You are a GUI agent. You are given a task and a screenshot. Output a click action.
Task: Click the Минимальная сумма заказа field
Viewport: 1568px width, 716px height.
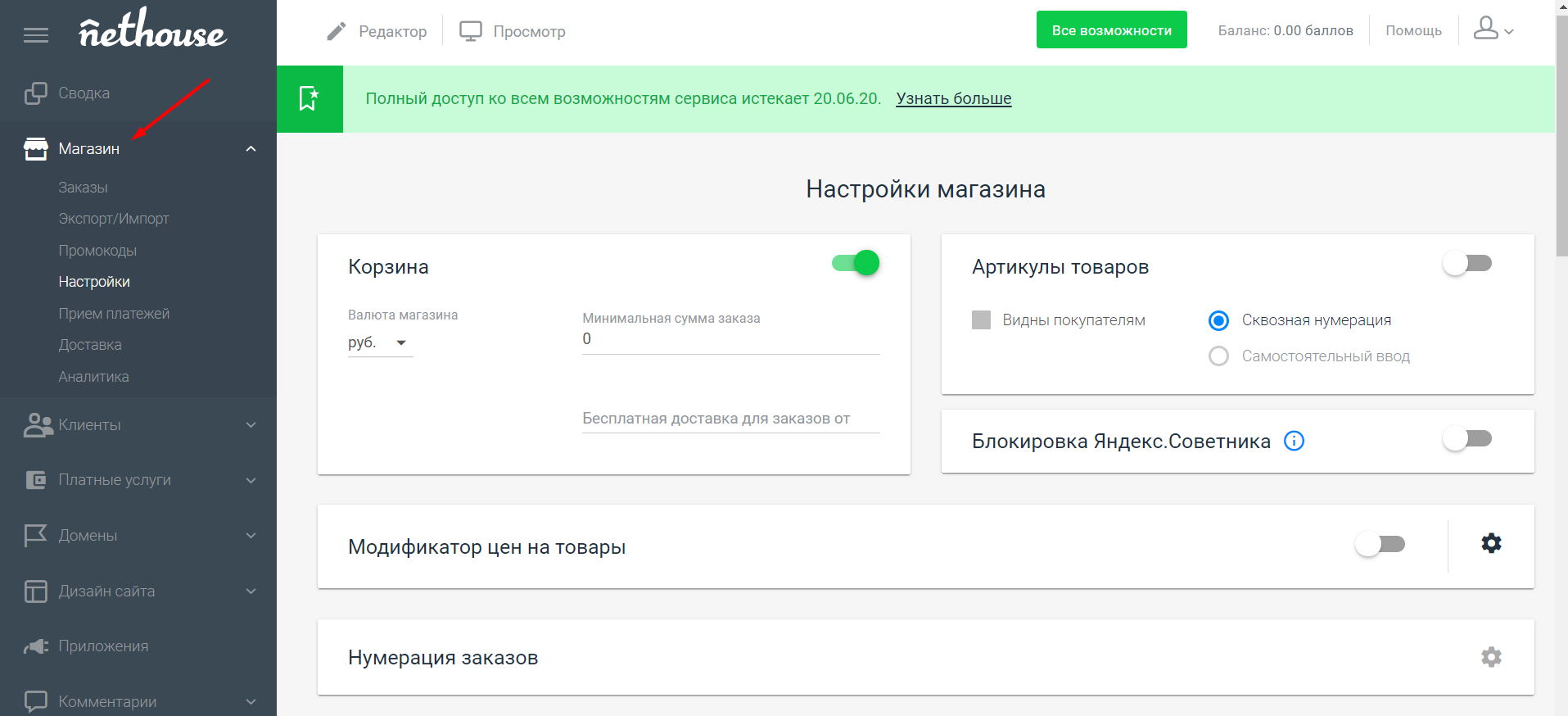tap(730, 339)
